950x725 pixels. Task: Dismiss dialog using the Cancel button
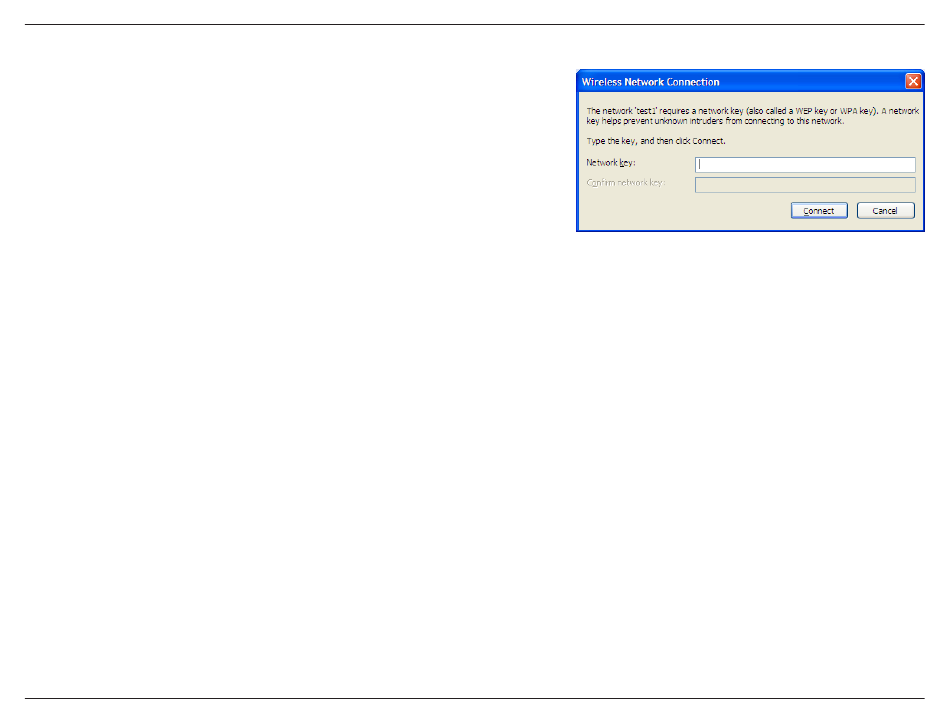885,210
